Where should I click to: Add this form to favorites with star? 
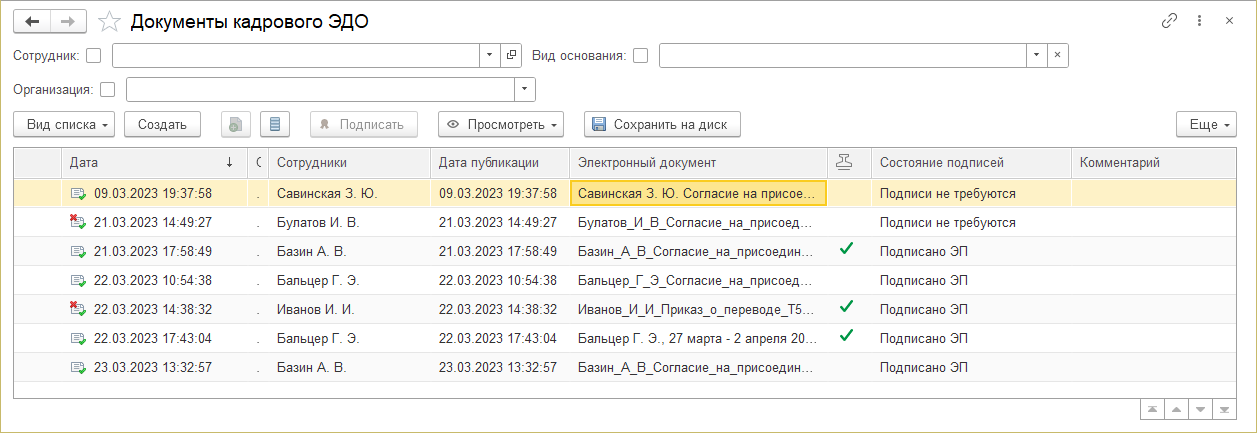point(111,22)
